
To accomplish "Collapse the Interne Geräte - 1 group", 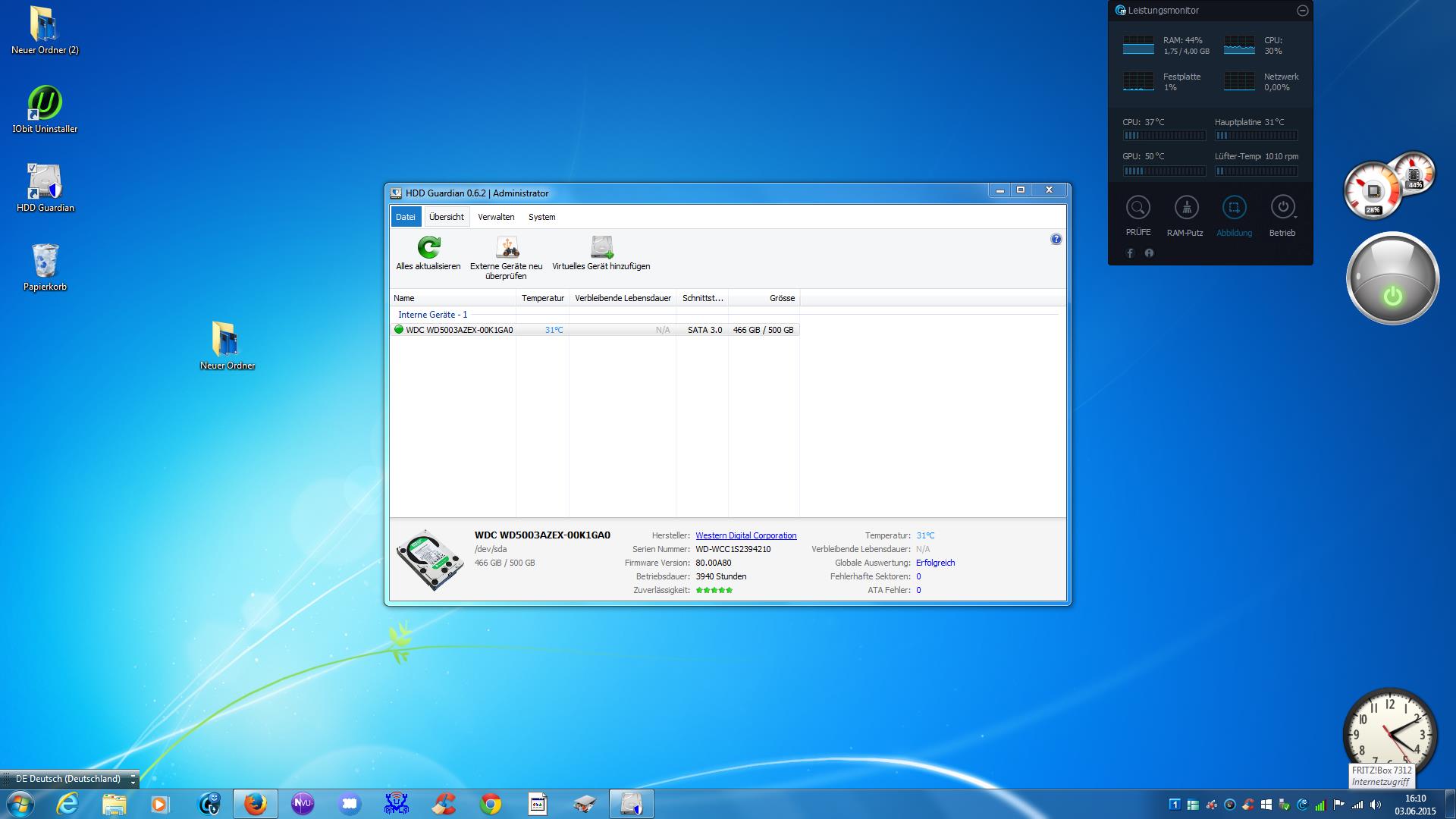I will click(433, 315).
